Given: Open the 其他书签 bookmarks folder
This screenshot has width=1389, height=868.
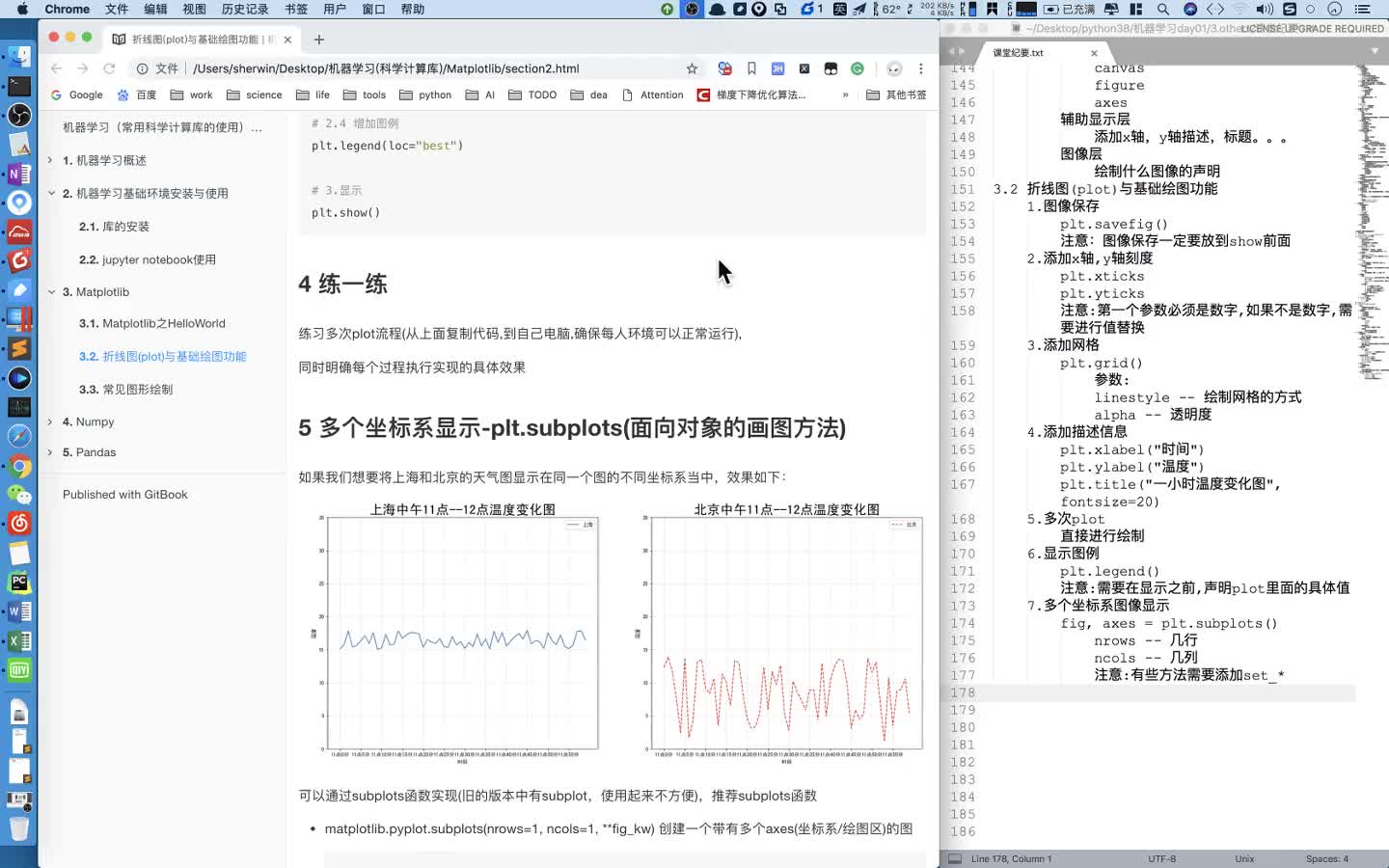Looking at the screenshot, I should click(896, 95).
